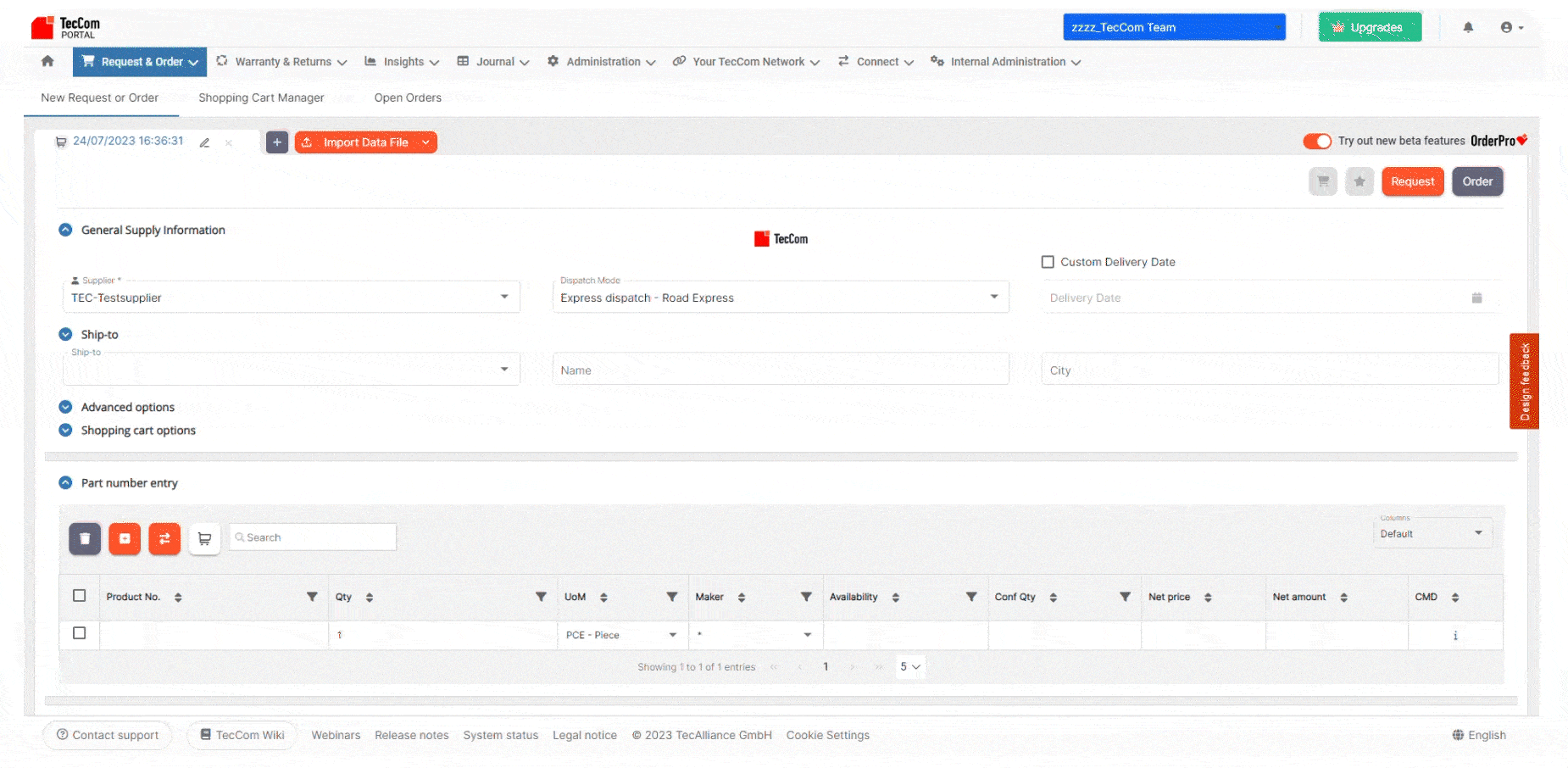1568x768 pixels.
Task: Open the Warranty & Returns menu
Action: coord(282,62)
